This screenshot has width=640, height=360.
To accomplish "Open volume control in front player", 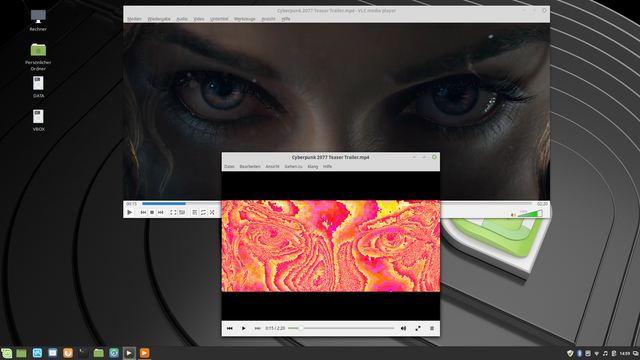I will (403, 328).
